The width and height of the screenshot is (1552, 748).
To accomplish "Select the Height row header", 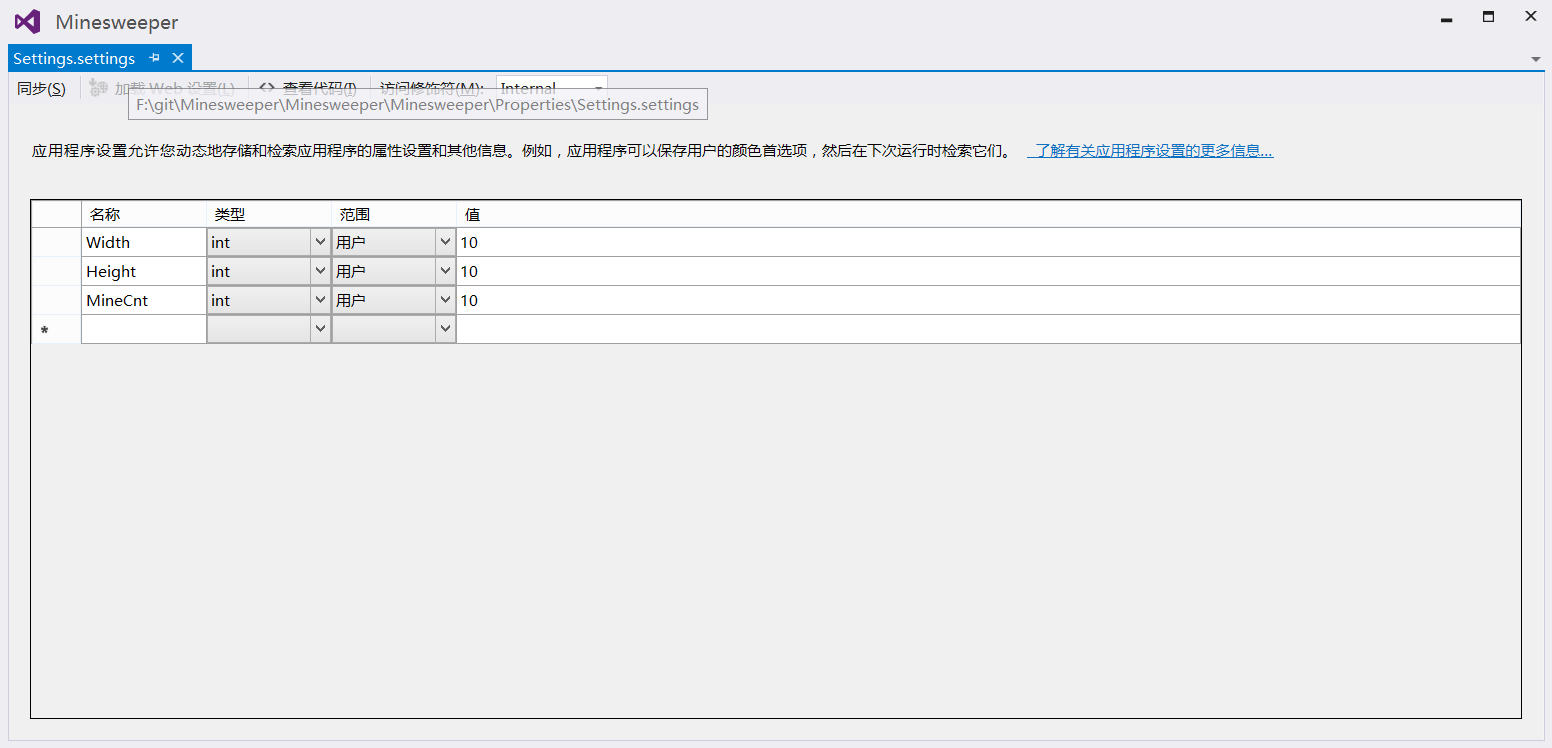I will (x=56, y=271).
